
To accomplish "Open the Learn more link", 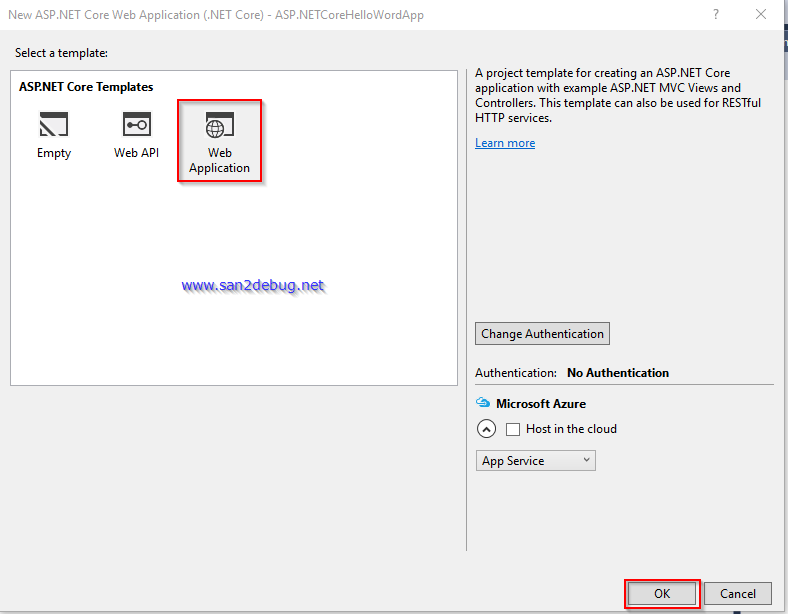I will tap(505, 143).
